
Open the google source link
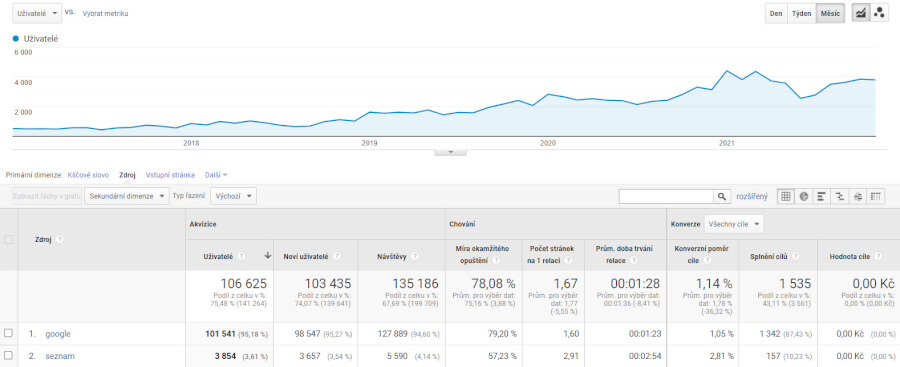click(x=58, y=334)
